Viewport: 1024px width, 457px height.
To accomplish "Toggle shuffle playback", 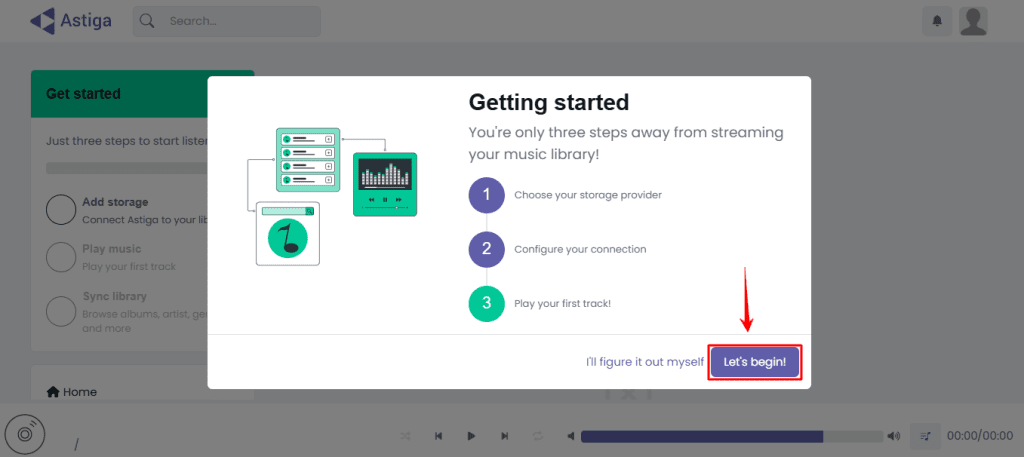I will point(405,436).
